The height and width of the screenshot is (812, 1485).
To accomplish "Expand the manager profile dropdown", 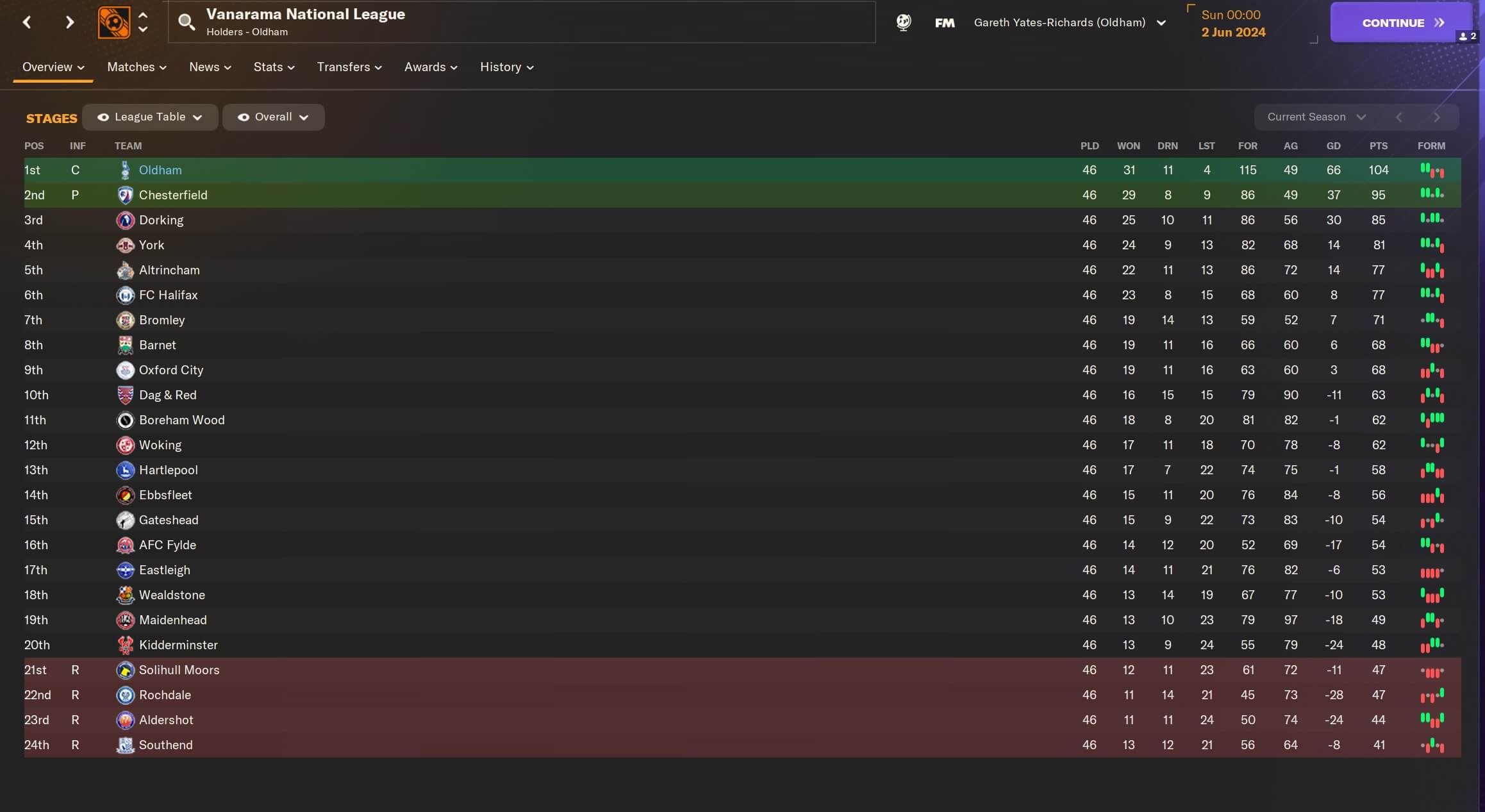I will click(1161, 22).
